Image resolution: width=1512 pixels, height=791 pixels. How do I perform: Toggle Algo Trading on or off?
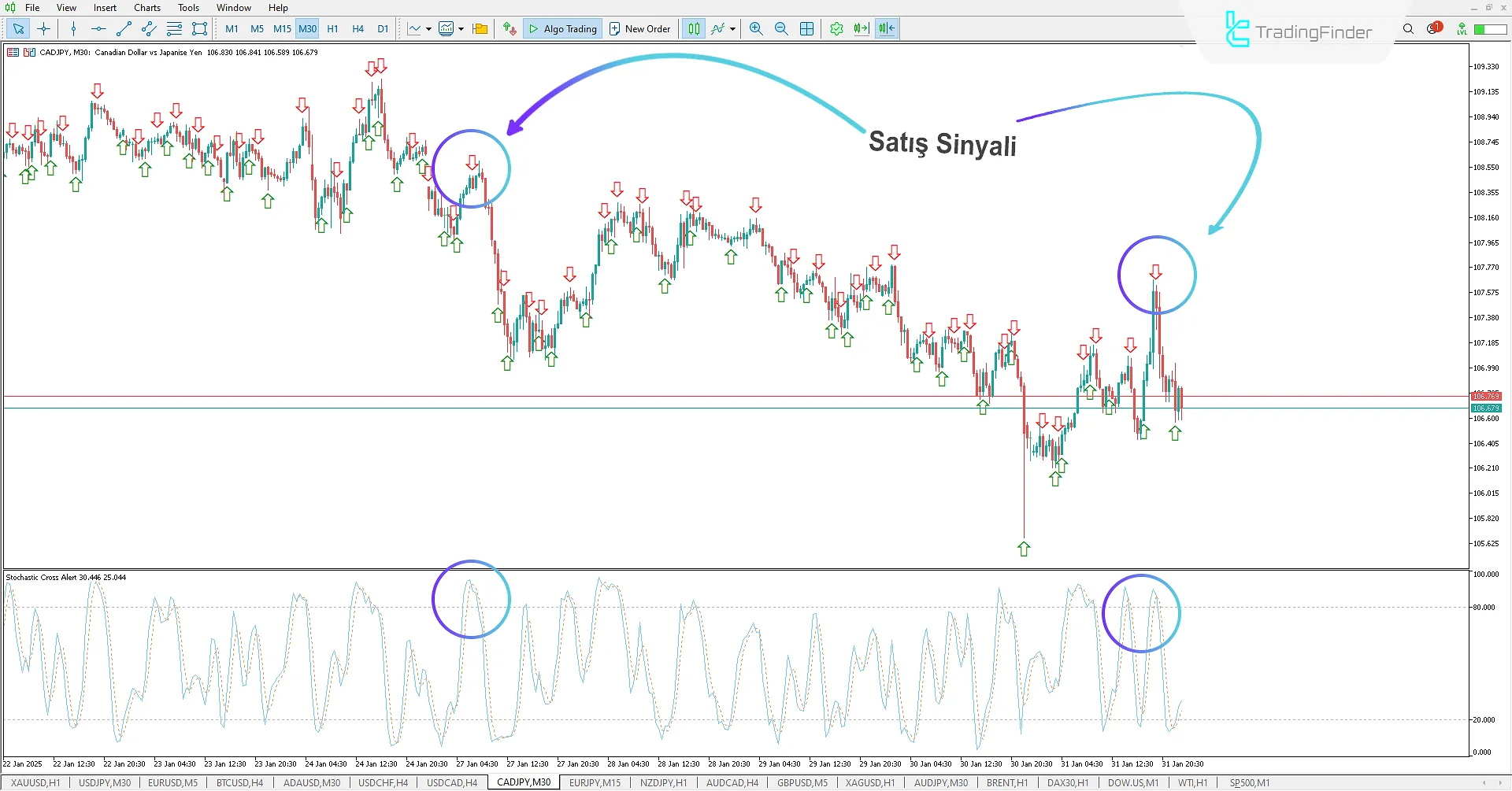[x=561, y=28]
